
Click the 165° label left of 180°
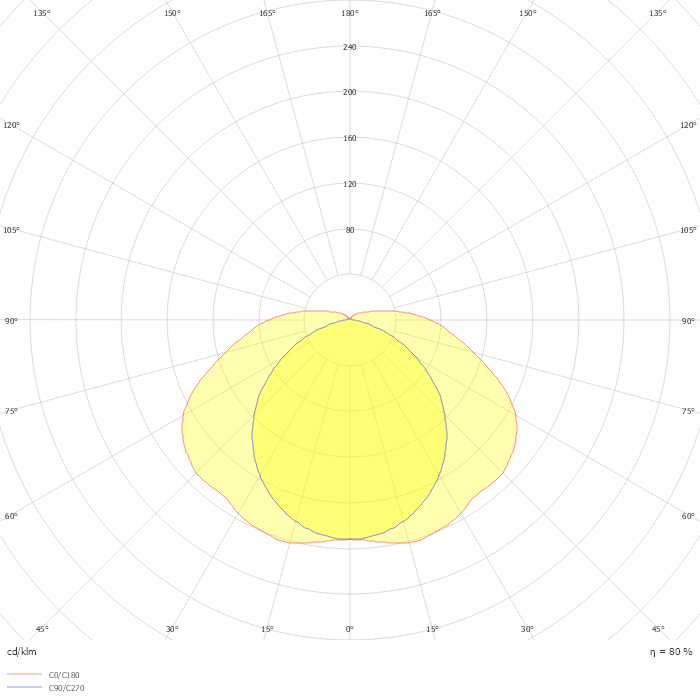click(x=267, y=13)
